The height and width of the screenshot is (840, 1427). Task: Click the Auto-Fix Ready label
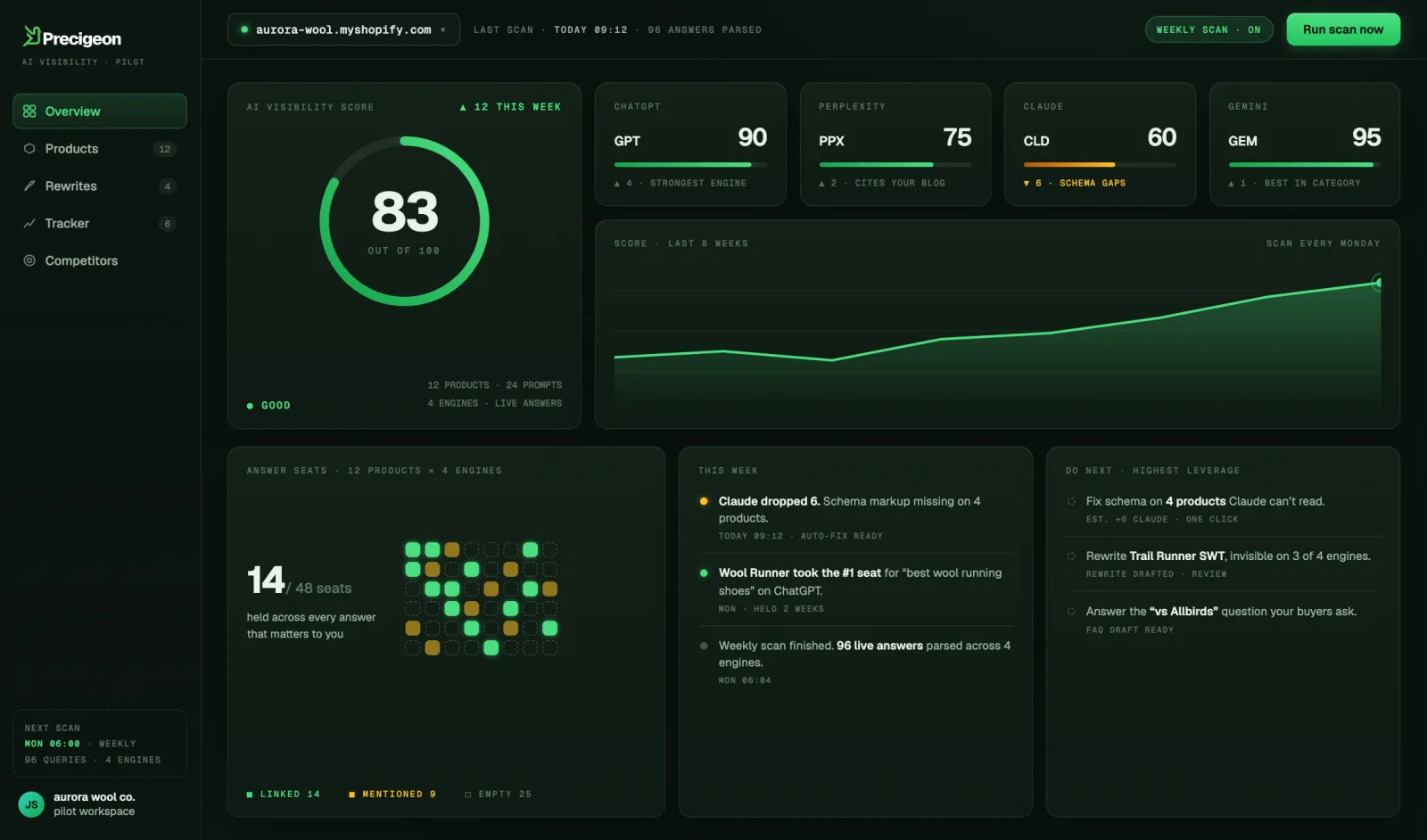(842, 536)
